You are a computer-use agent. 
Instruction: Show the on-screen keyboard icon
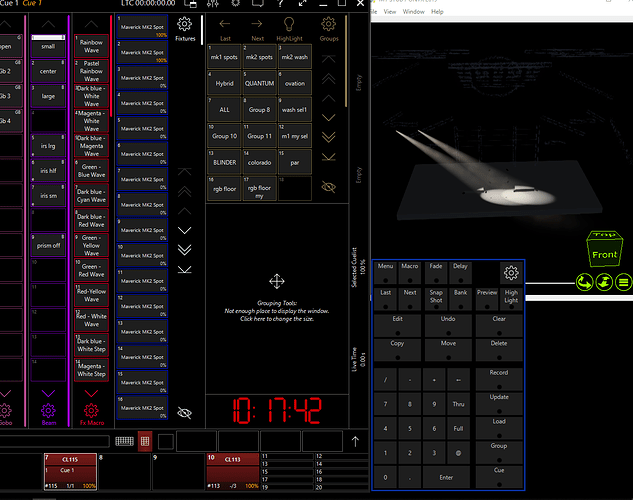pos(124,441)
